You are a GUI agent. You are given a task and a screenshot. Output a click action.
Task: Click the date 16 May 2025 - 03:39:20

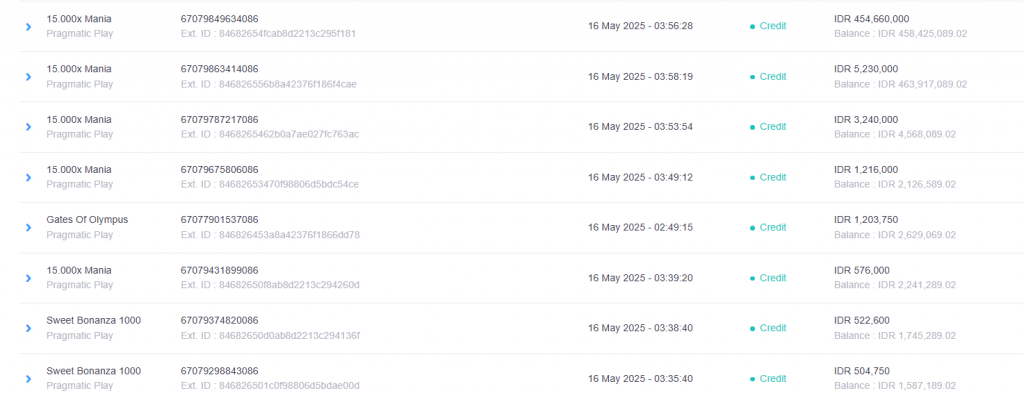641,278
